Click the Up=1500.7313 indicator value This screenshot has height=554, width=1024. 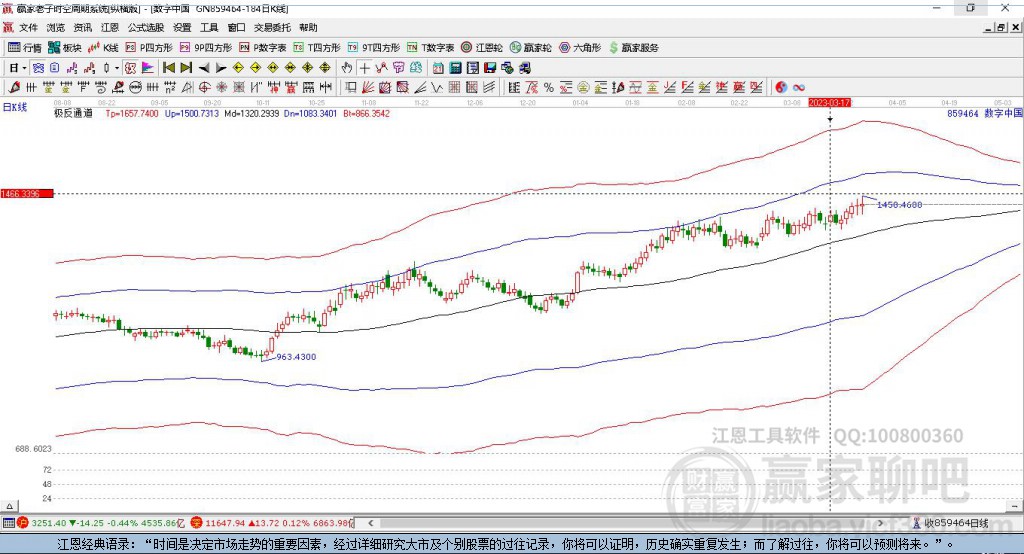pos(191,114)
